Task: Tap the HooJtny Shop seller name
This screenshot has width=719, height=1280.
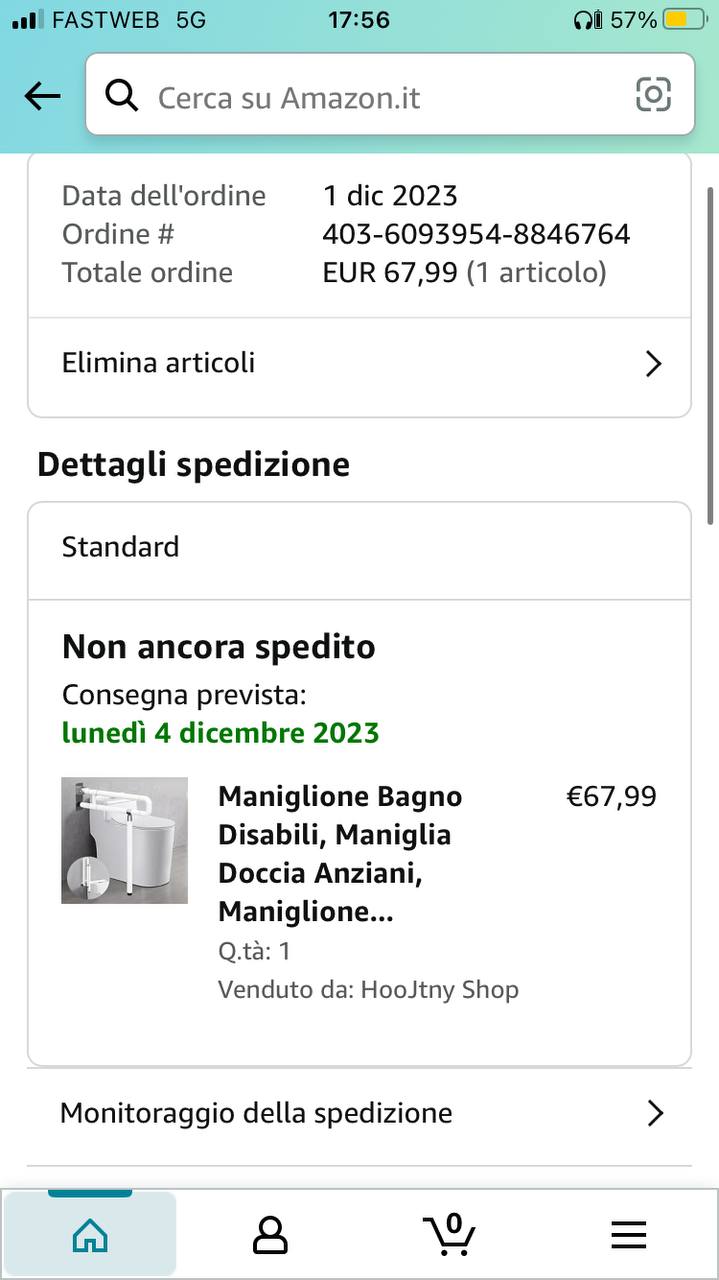Action: click(440, 990)
